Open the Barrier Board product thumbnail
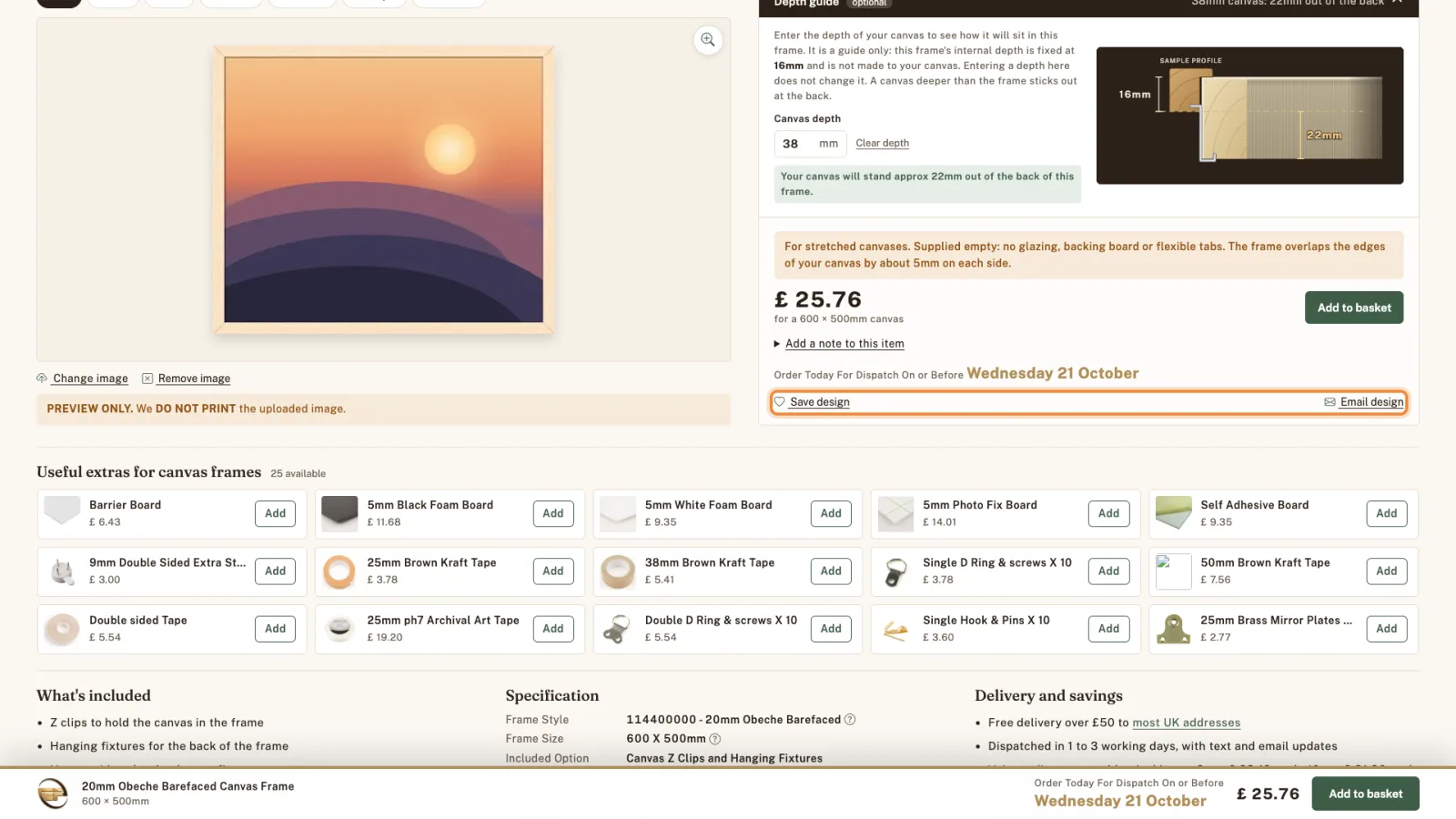Screen dimensions: 1456x819 click(x=62, y=512)
